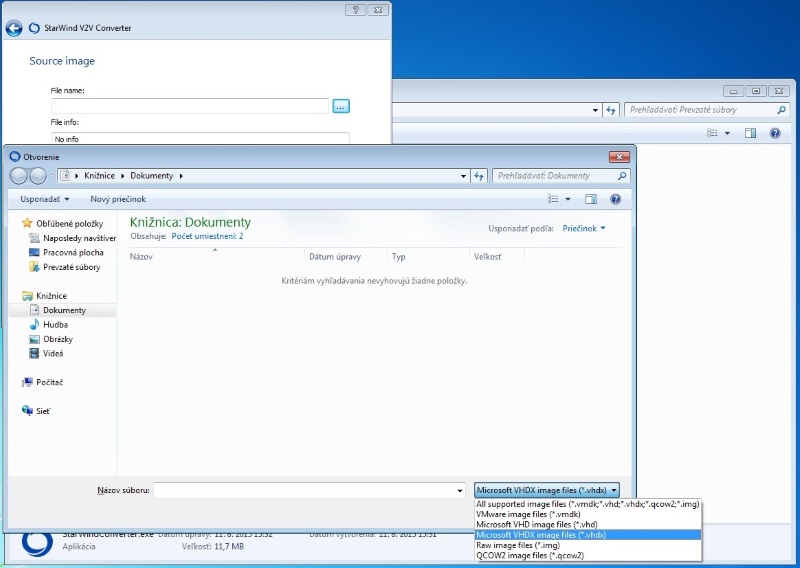Screen dimensions: 800x568
Task: Click the StarWindConverter.exe file icon
Action: tap(37, 545)
